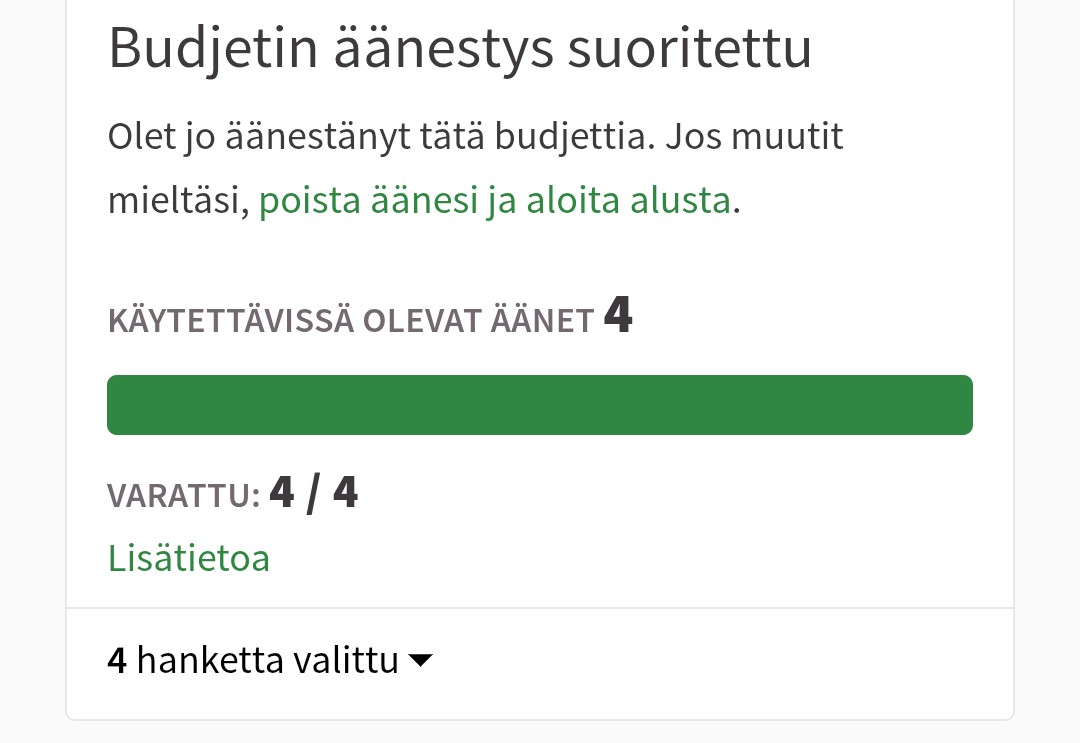
Task: Click the green vote progress bar
Action: click(x=540, y=405)
